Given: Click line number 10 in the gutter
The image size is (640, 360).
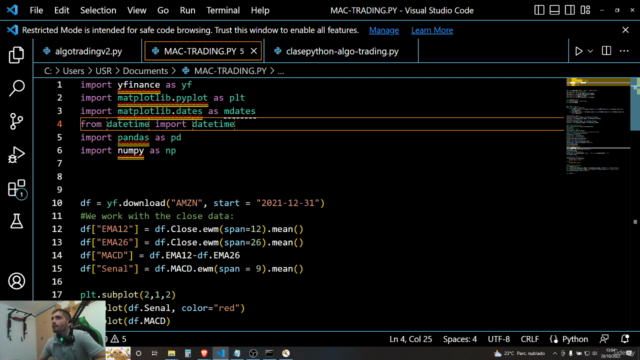Looking at the screenshot, I should click(57, 203).
